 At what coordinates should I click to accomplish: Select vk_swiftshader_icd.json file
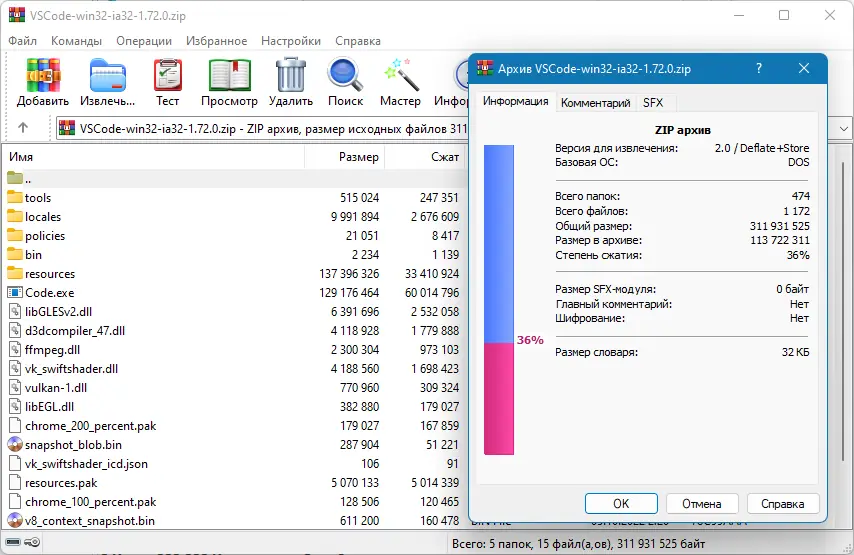coord(86,464)
